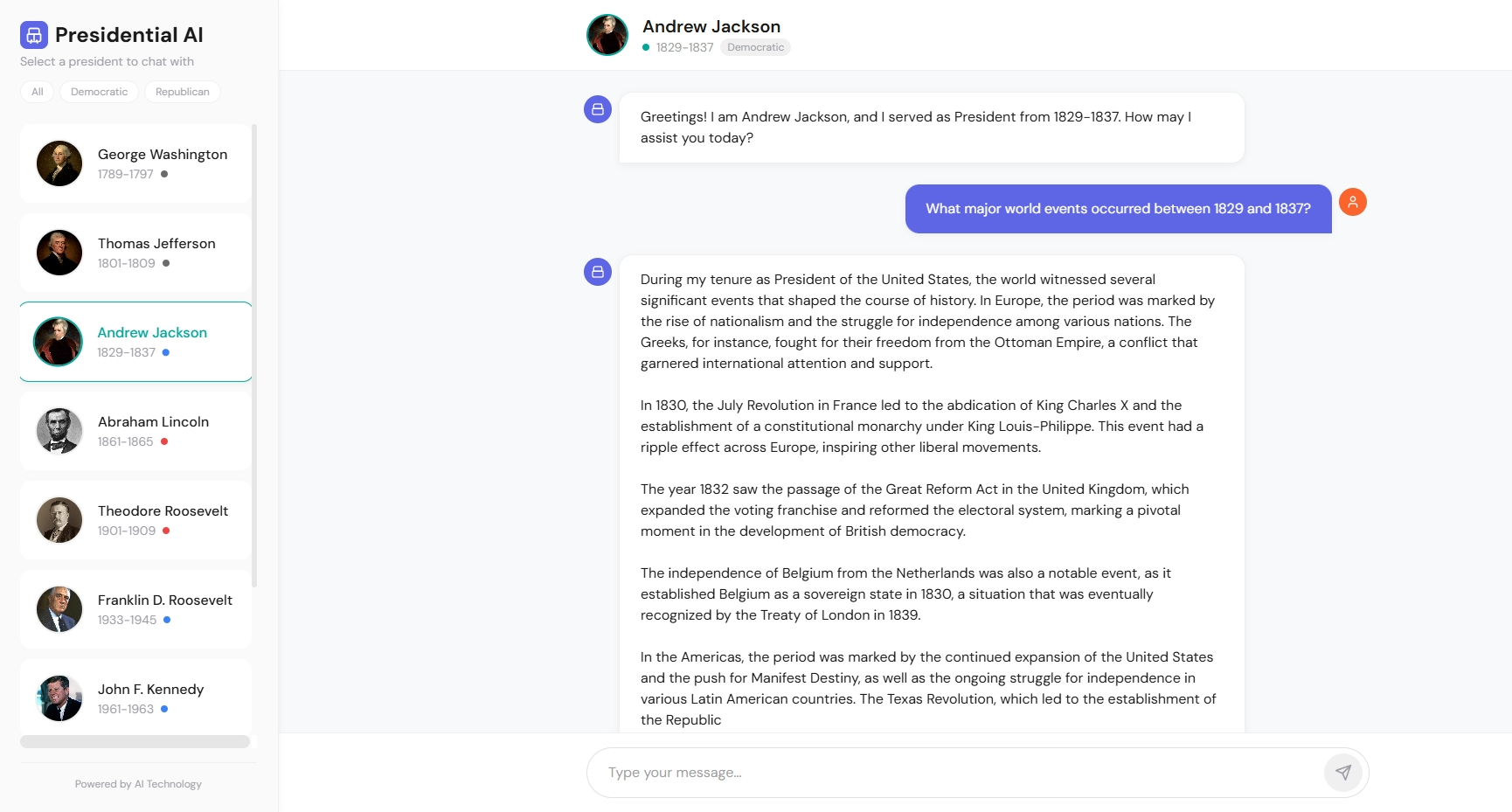Click the orange user avatar icon
The image size is (1512, 812).
[x=1353, y=202]
